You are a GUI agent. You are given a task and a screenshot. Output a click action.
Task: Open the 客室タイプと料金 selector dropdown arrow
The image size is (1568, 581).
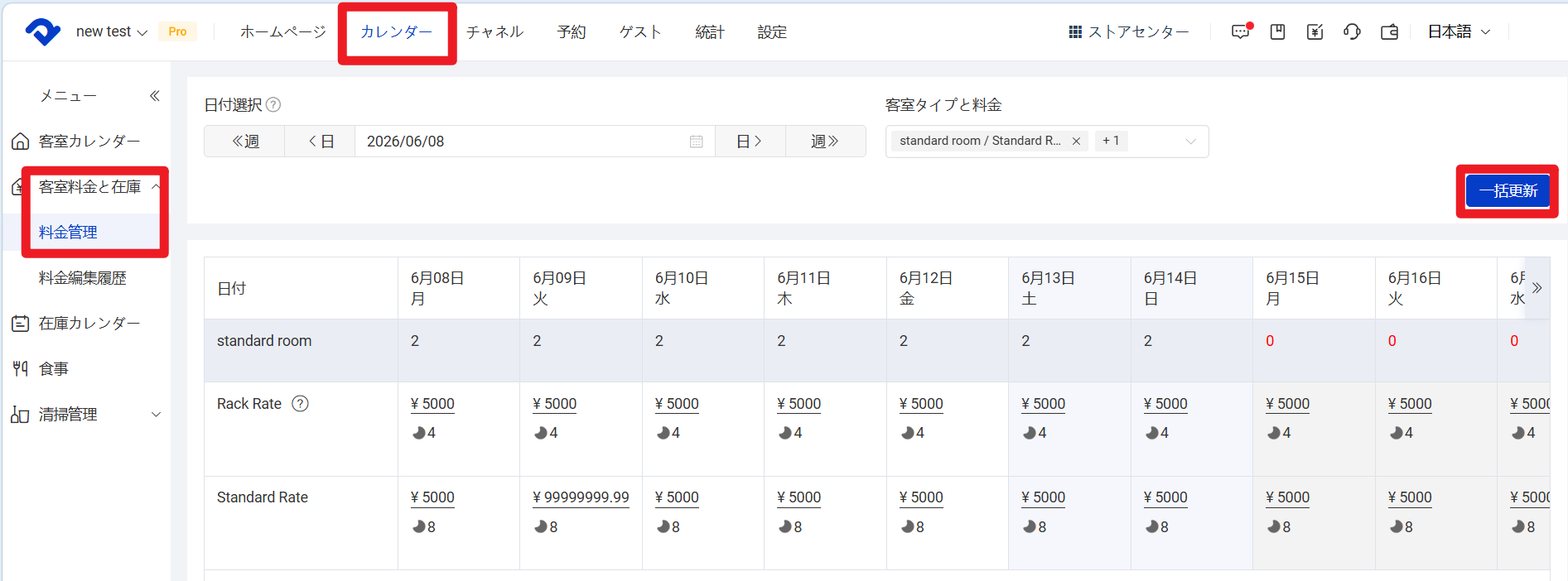pos(1191,142)
